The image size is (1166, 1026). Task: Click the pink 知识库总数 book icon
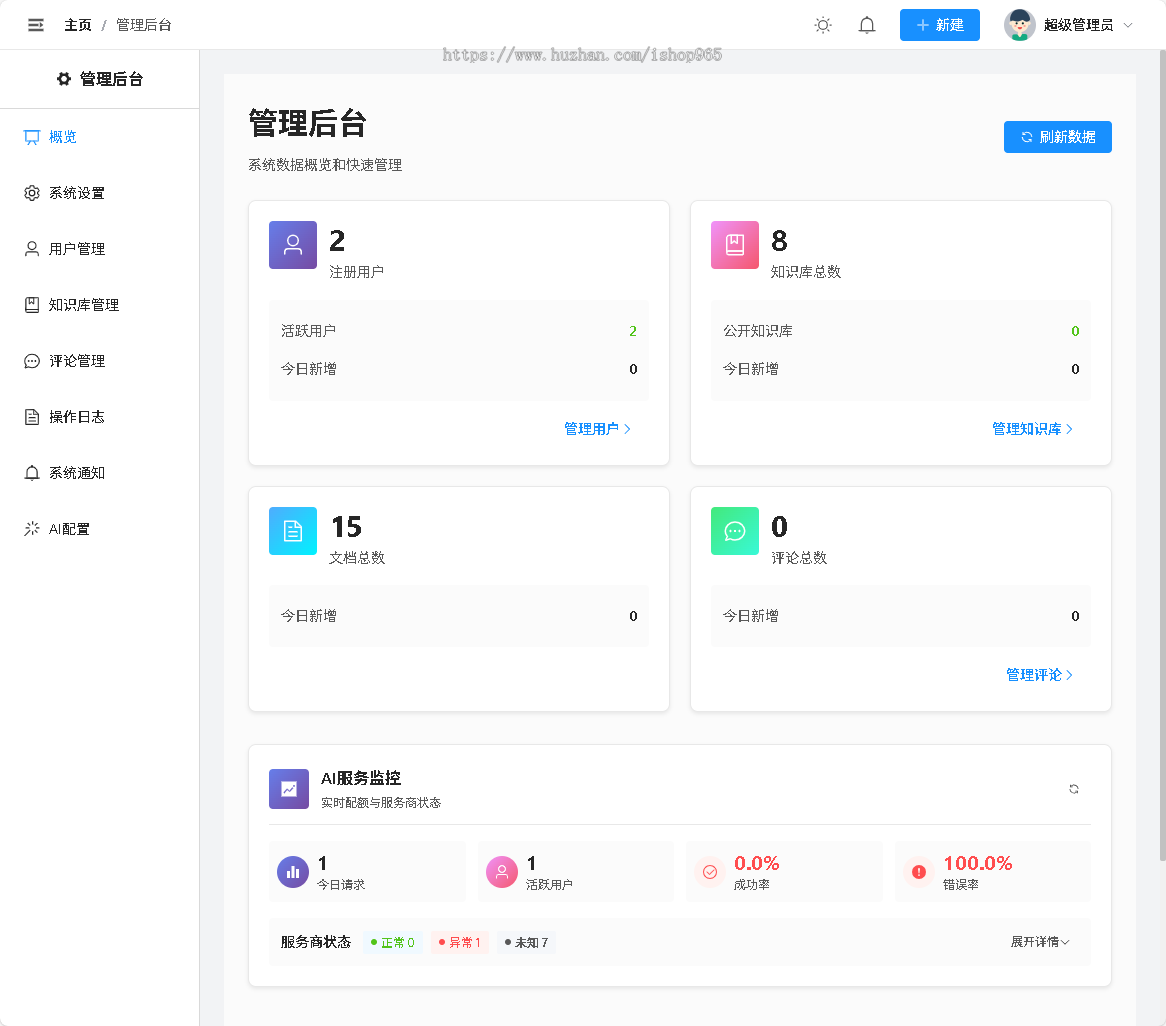coord(735,245)
